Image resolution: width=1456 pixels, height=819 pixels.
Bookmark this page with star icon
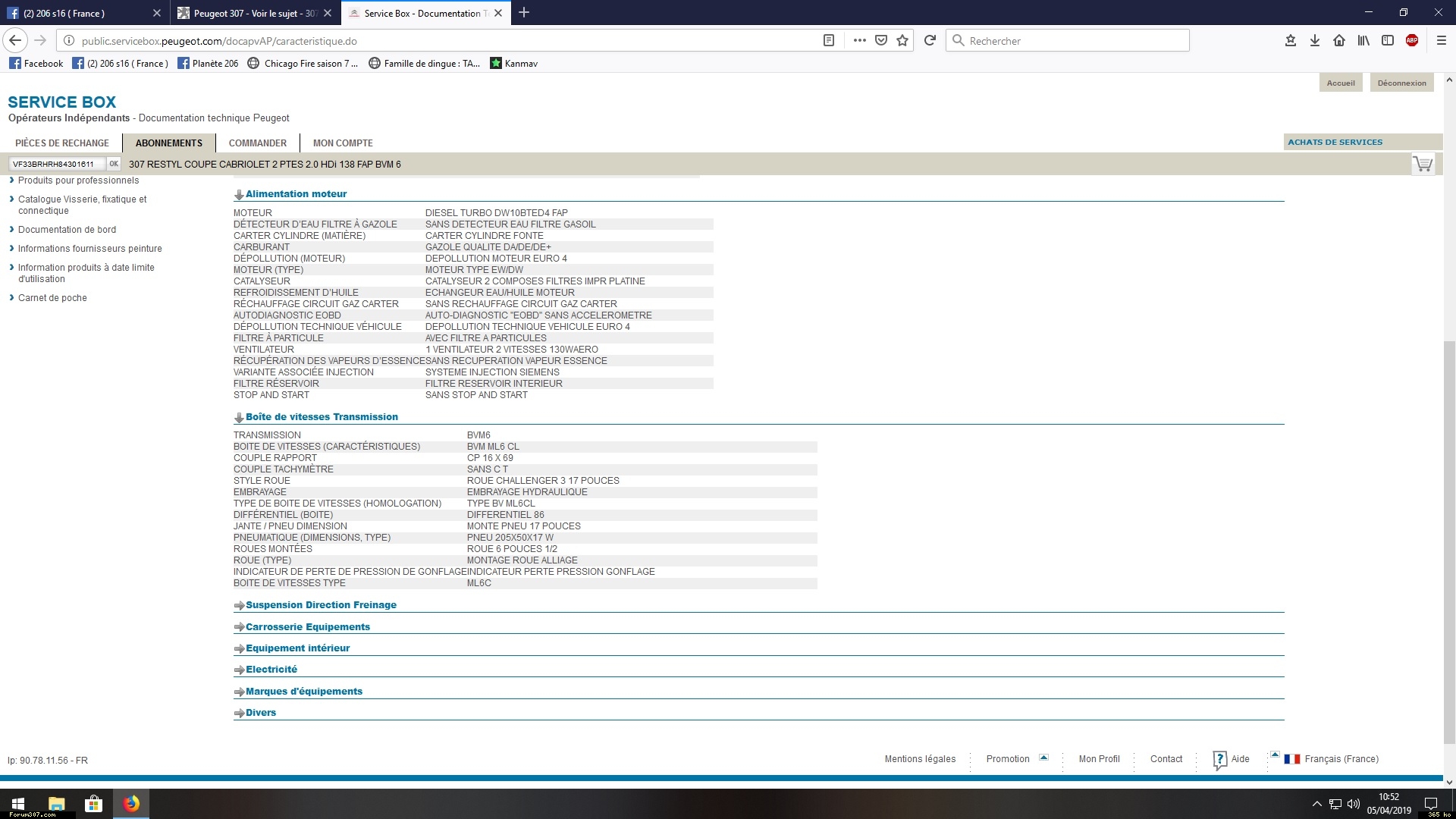pyautogui.click(x=902, y=41)
